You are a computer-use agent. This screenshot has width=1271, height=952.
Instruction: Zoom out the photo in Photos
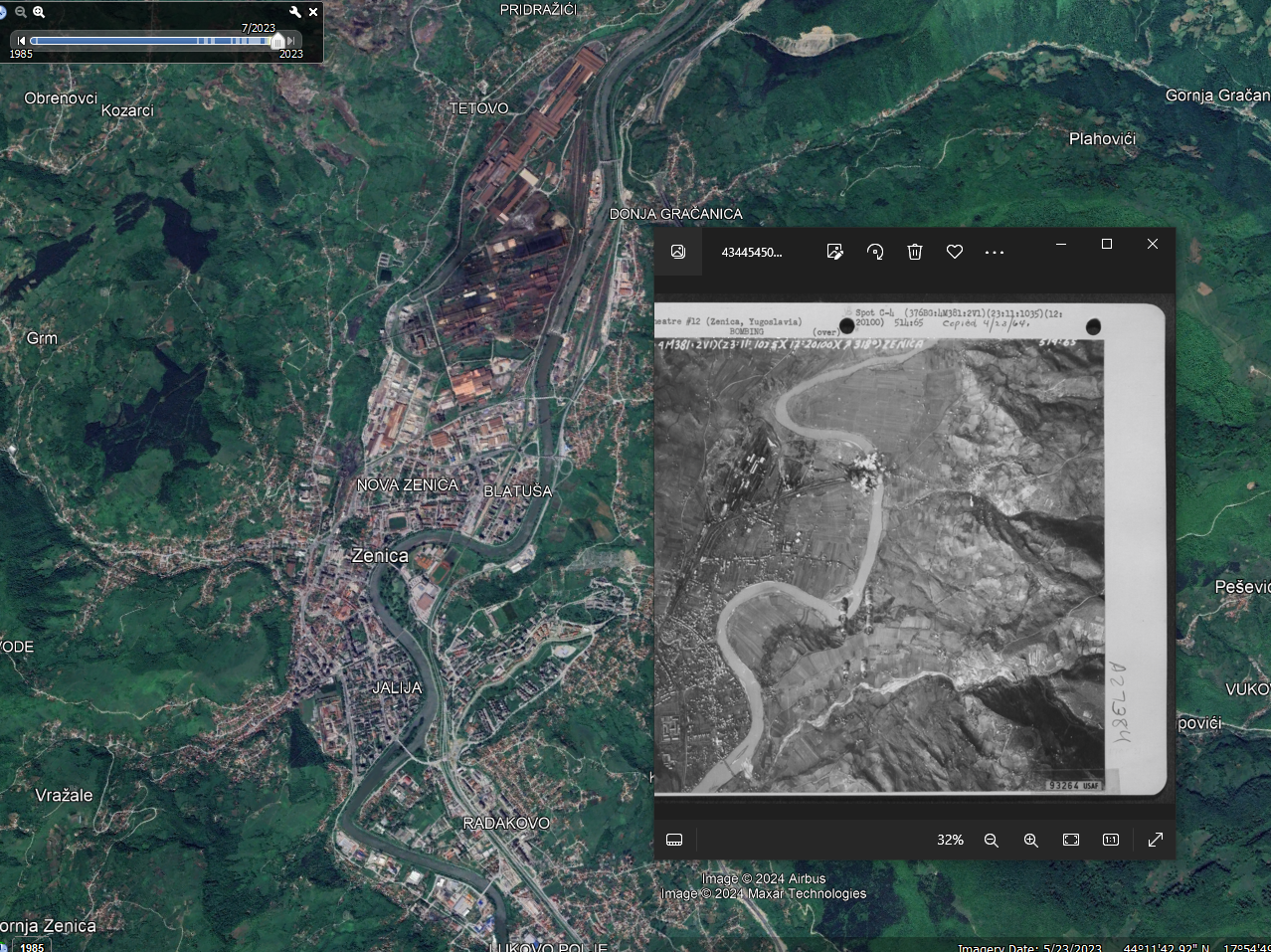coord(992,840)
